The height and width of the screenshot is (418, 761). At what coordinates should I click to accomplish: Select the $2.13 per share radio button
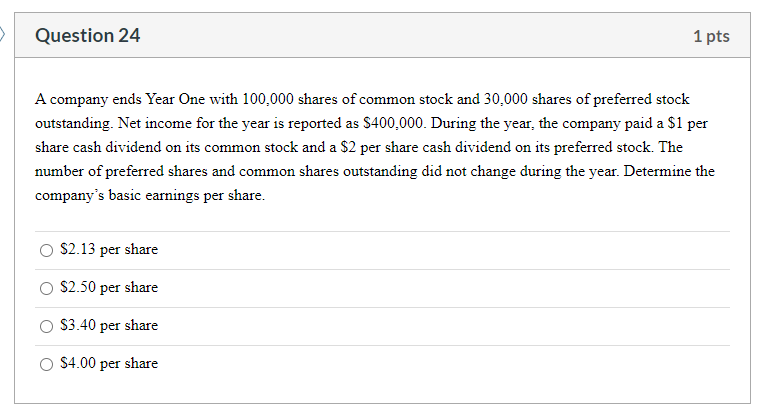pos(46,251)
